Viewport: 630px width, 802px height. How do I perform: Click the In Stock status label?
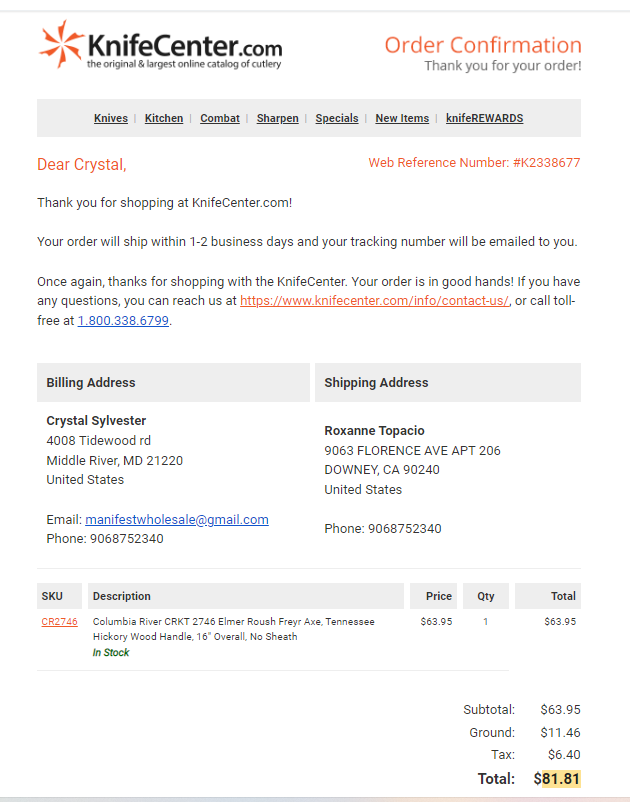[111, 653]
